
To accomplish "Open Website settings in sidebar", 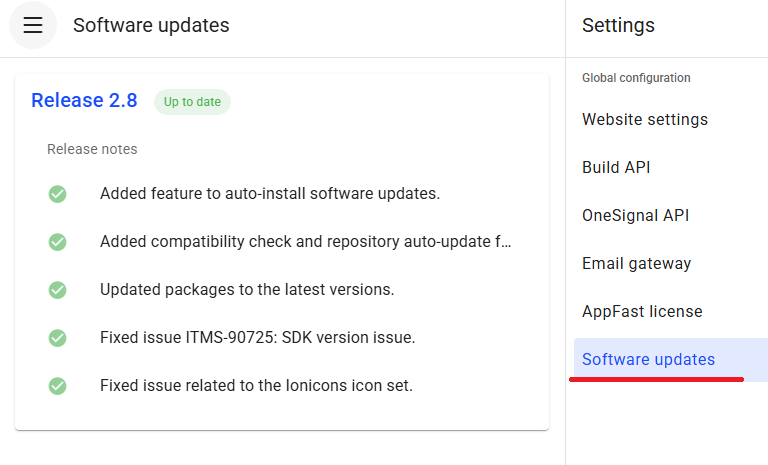I will point(645,120).
